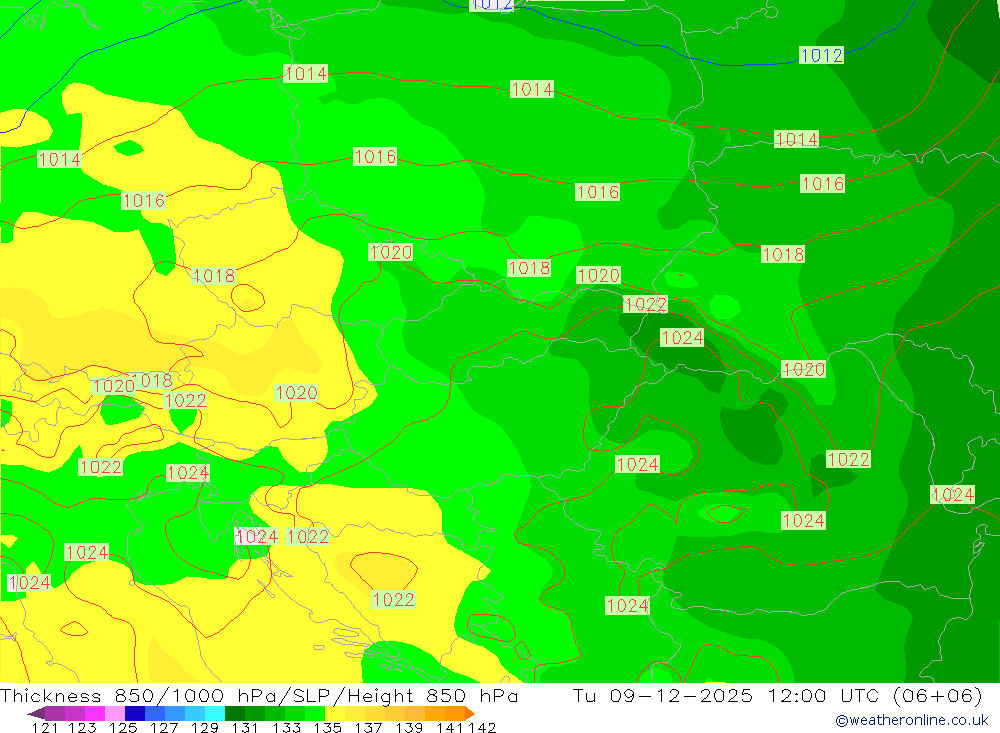This screenshot has width=1000, height=733.
Task: Click the legend value 131
Action: click(245, 728)
